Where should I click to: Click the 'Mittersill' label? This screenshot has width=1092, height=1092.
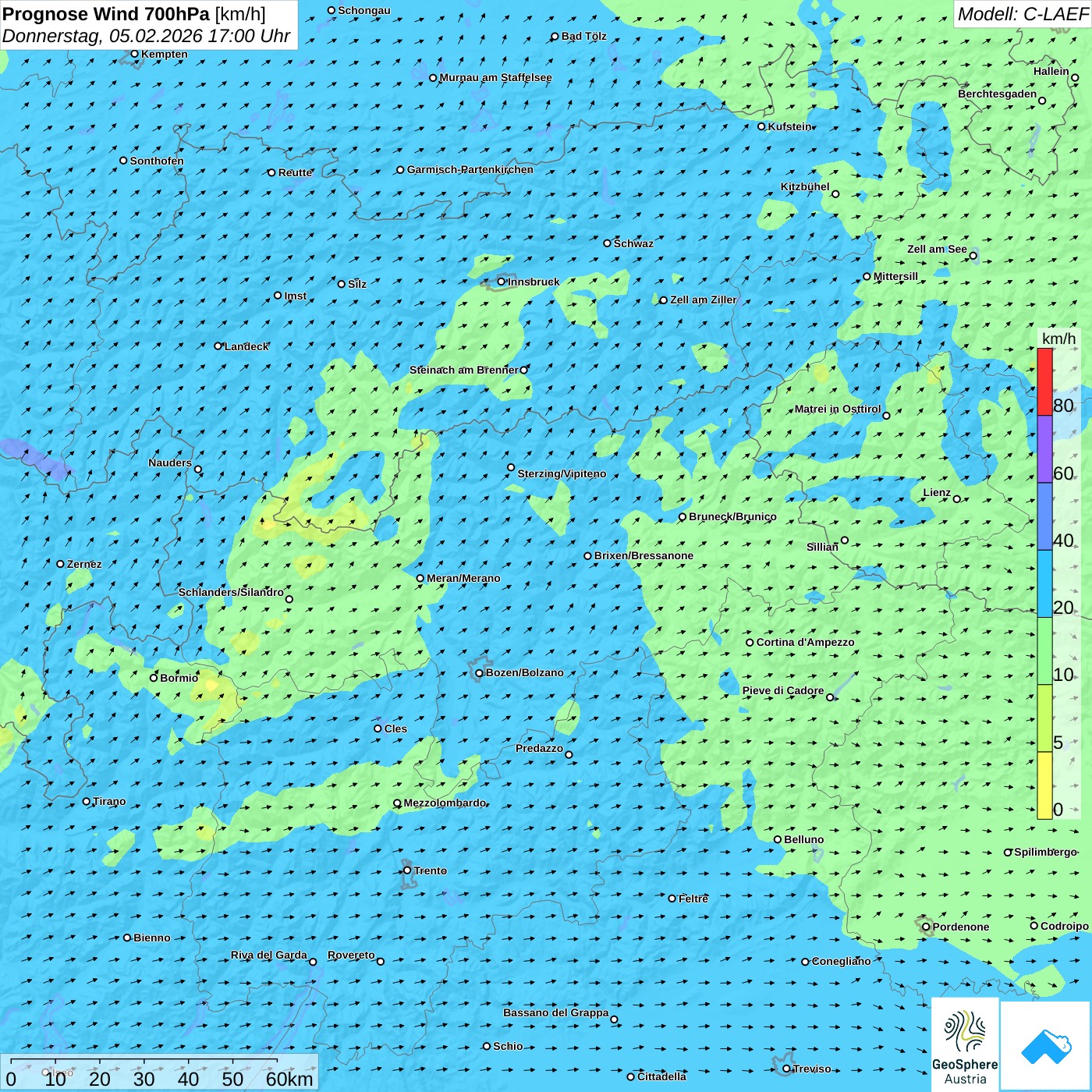896,276
